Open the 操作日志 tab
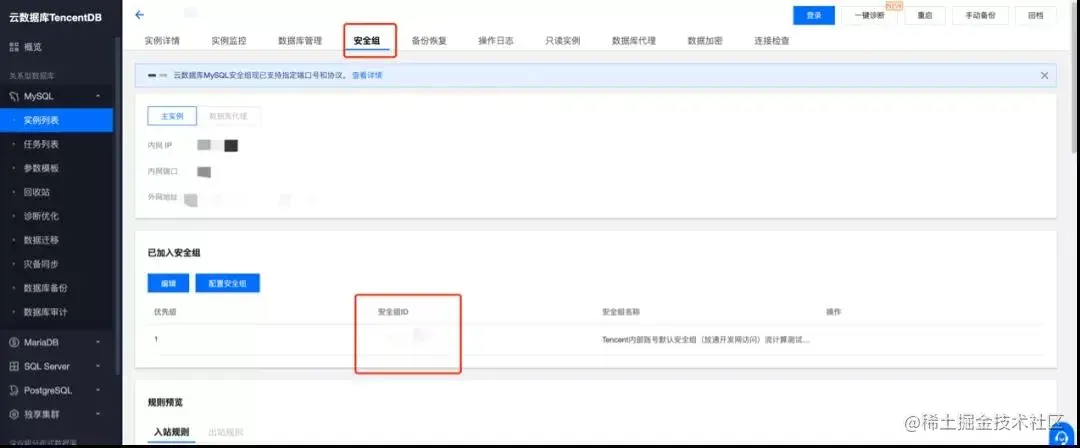This screenshot has height=448, width=1080. click(496, 41)
